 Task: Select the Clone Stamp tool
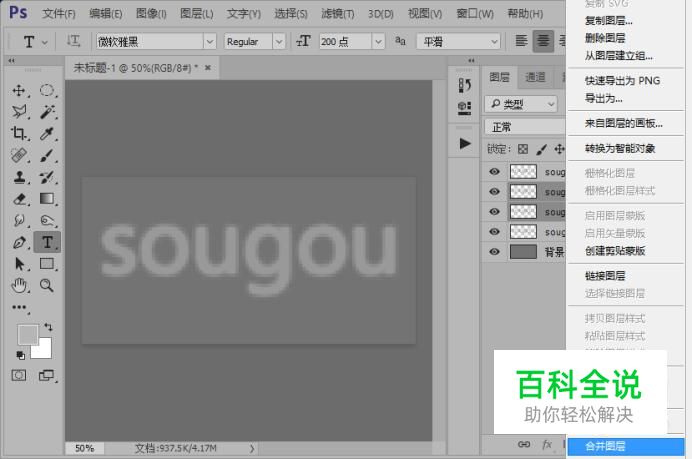click(19, 177)
